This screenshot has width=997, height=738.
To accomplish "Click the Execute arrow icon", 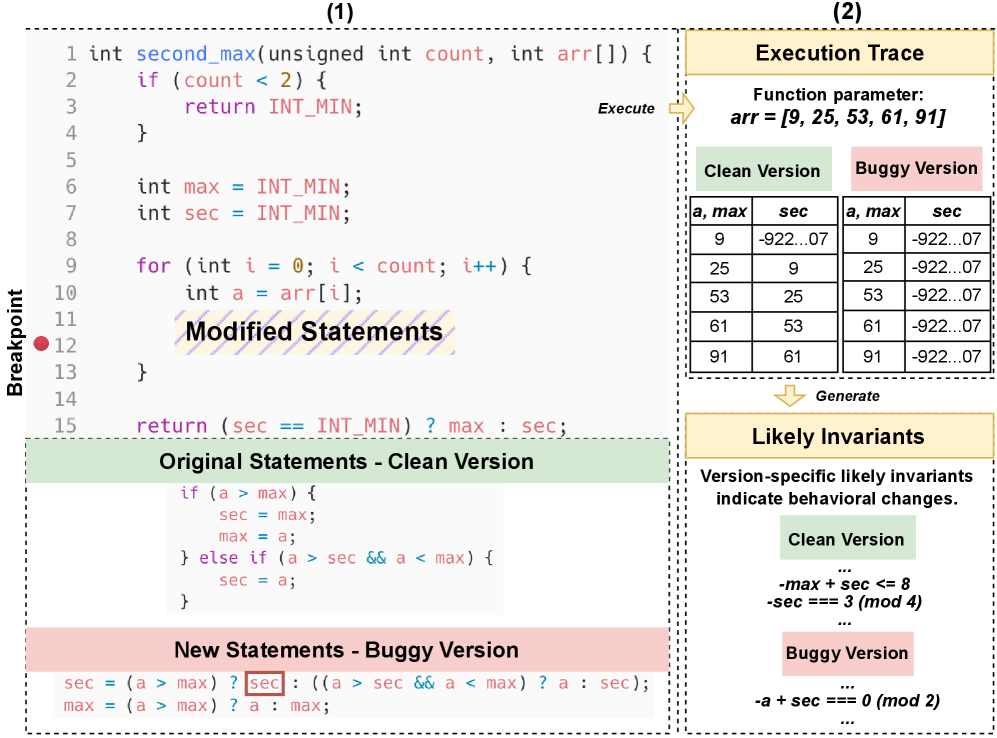I will pyautogui.click(x=681, y=108).
